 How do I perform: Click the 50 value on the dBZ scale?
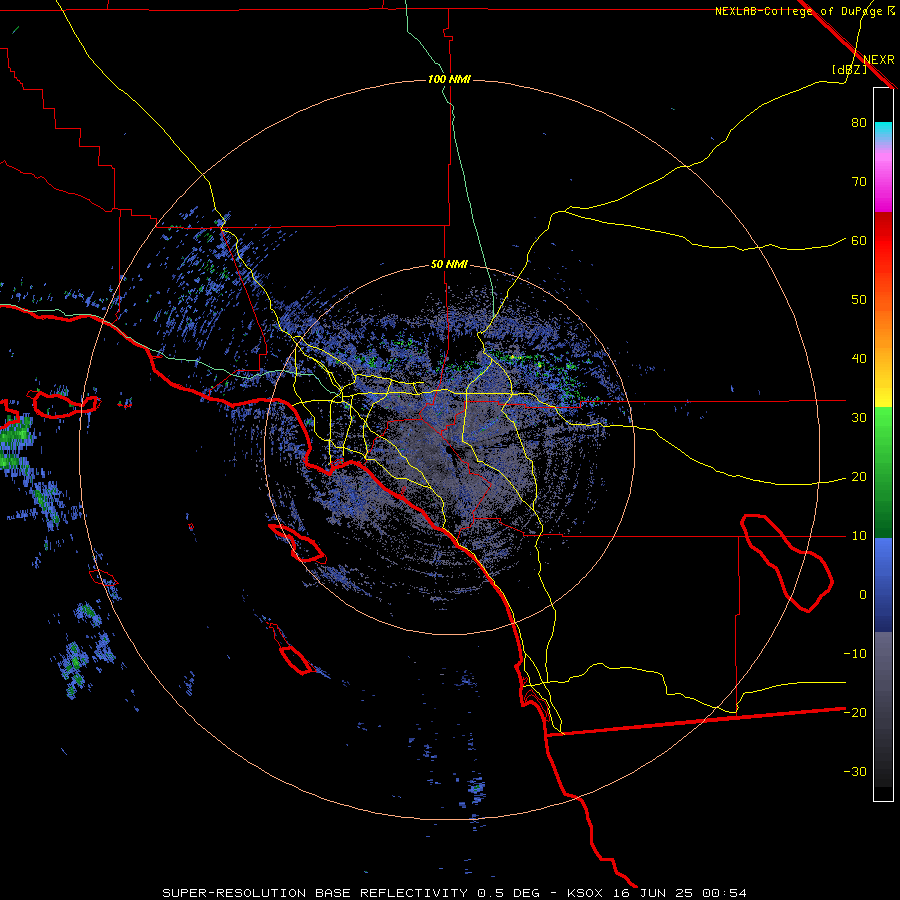tap(859, 300)
